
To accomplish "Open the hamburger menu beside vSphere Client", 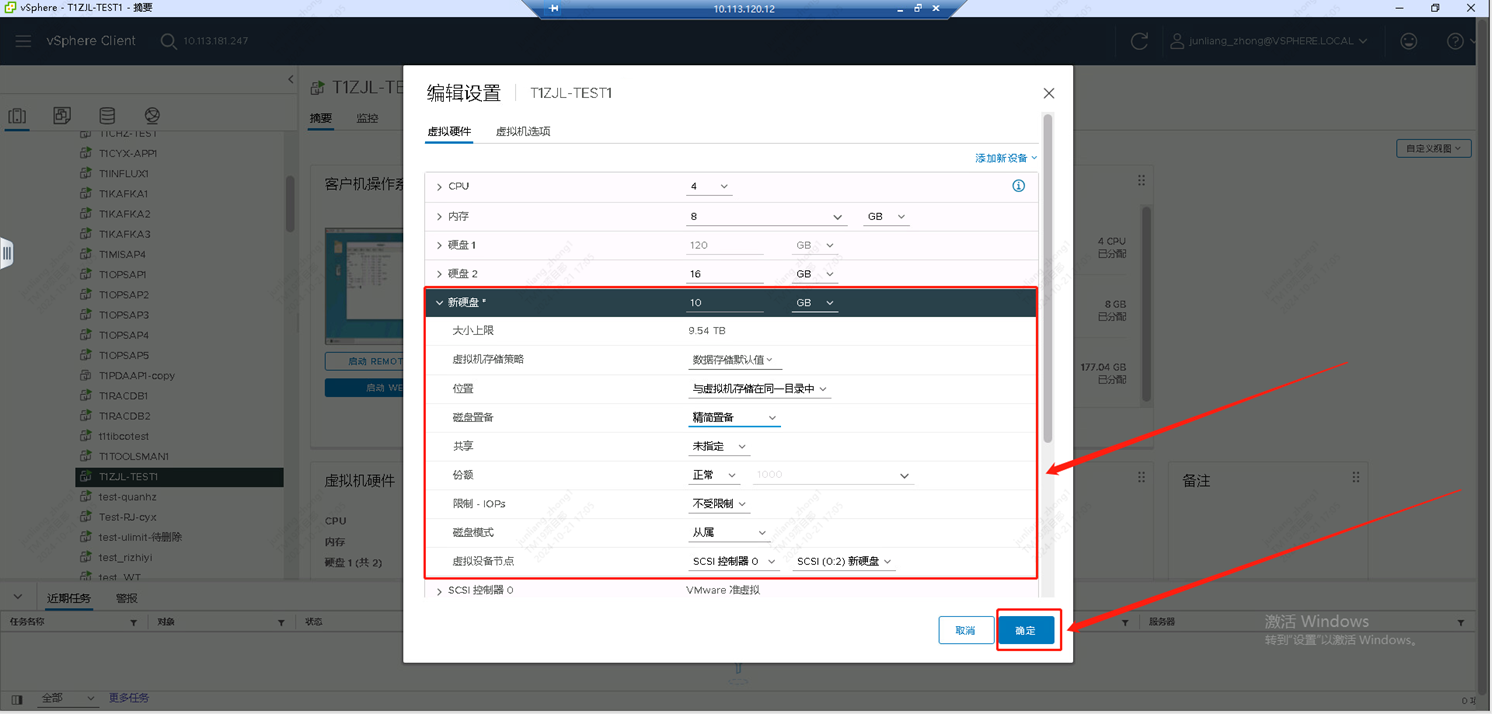I will (x=23, y=41).
